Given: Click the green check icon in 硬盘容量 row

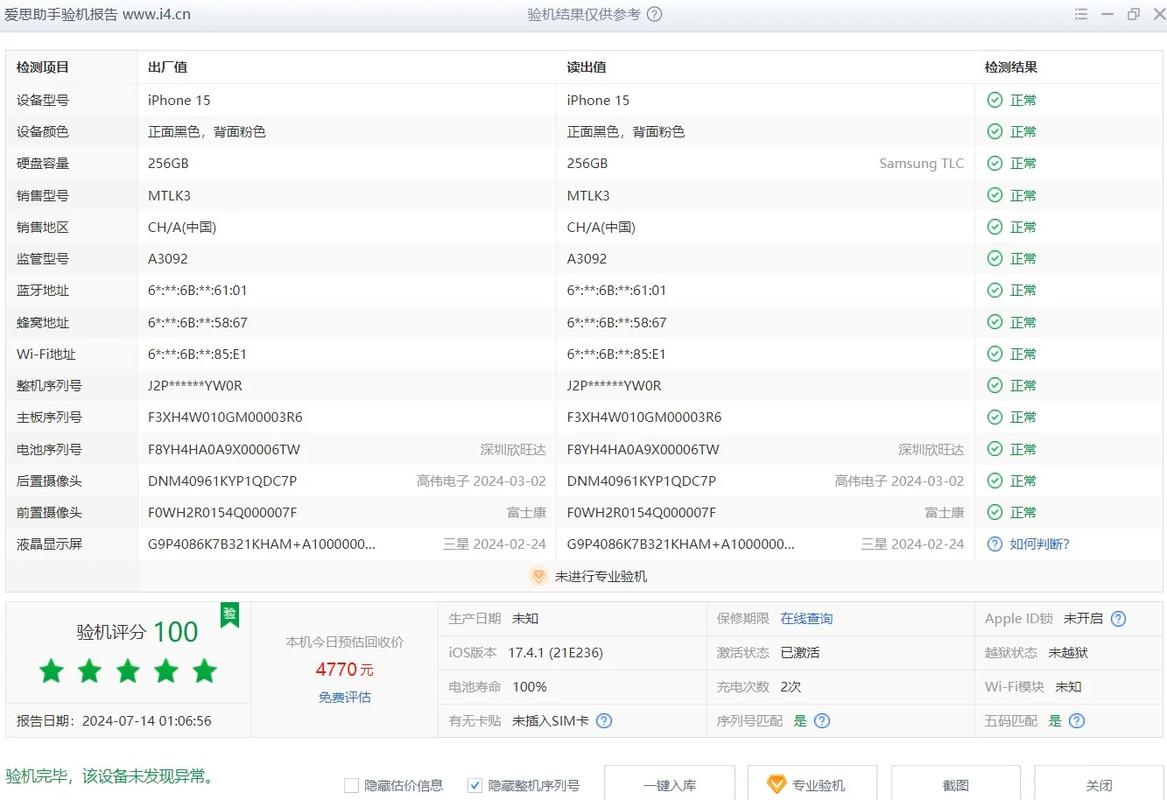Looking at the screenshot, I should pos(994,163).
